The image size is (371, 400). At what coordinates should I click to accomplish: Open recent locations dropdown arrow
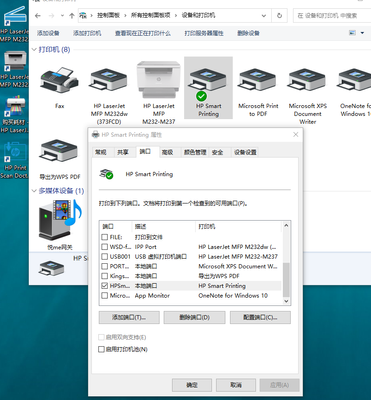pos(62,16)
